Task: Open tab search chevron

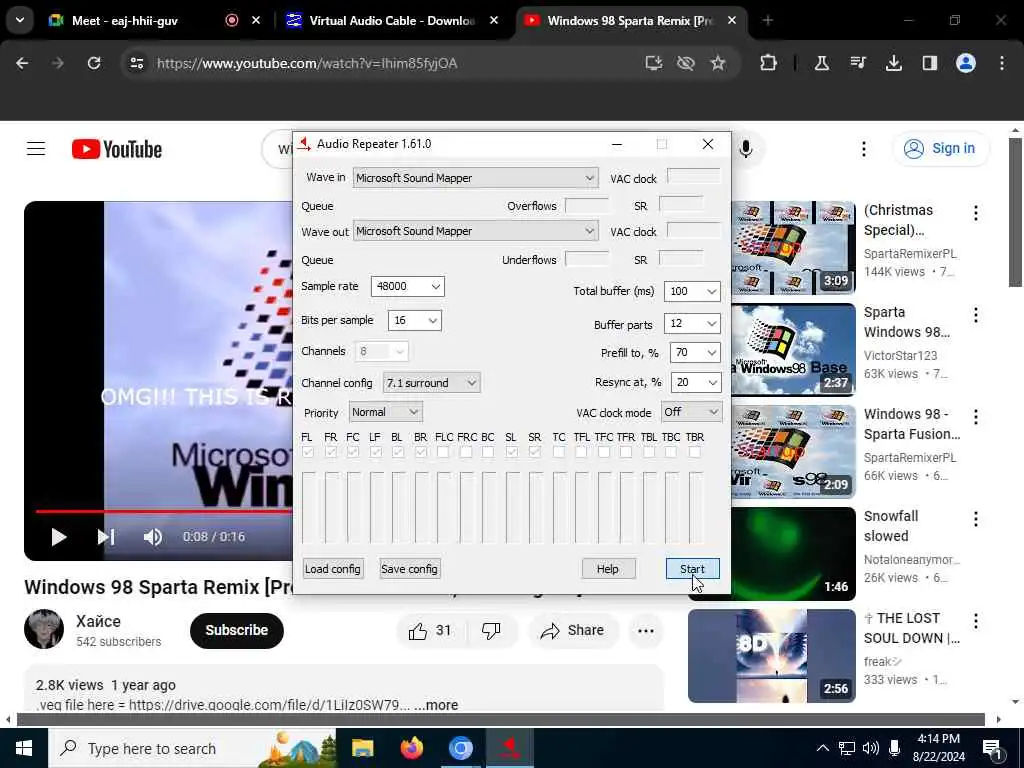Action: (x=20, y=20)
